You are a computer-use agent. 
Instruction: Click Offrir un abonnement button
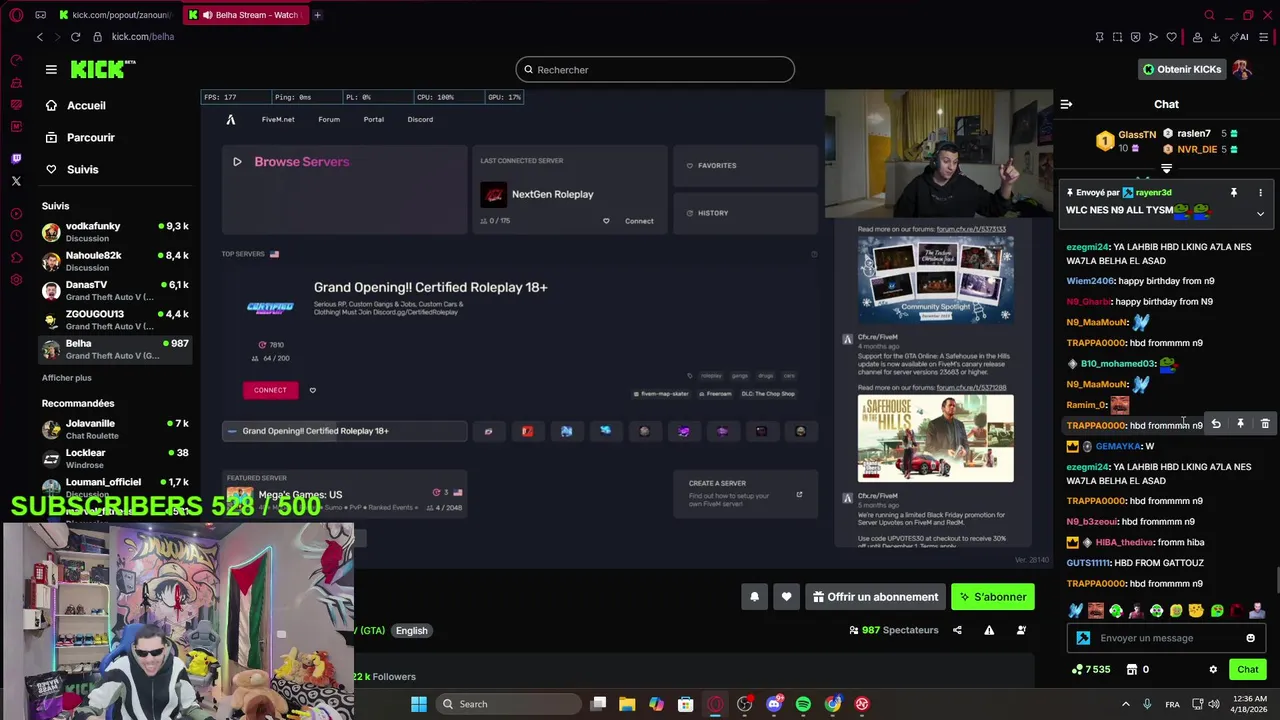[x=876, y=597]
